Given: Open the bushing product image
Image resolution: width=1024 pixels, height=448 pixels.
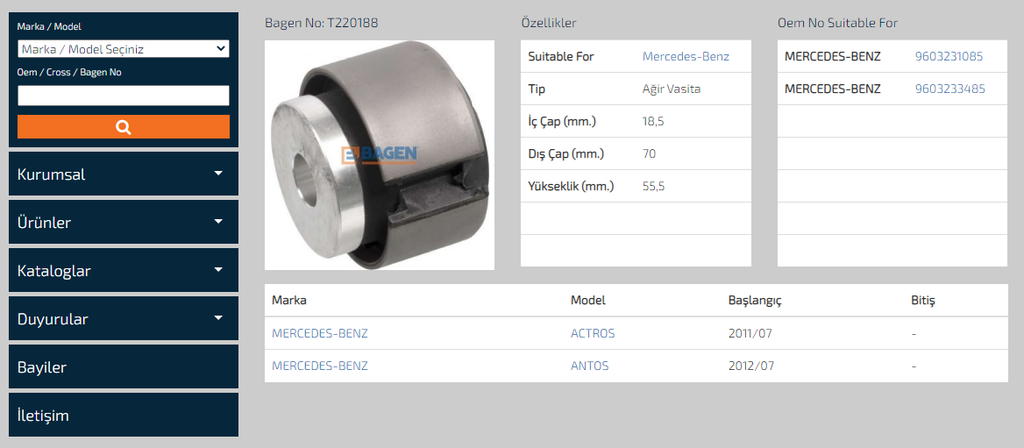Looking at the screenshot, I should coord(379,155).
